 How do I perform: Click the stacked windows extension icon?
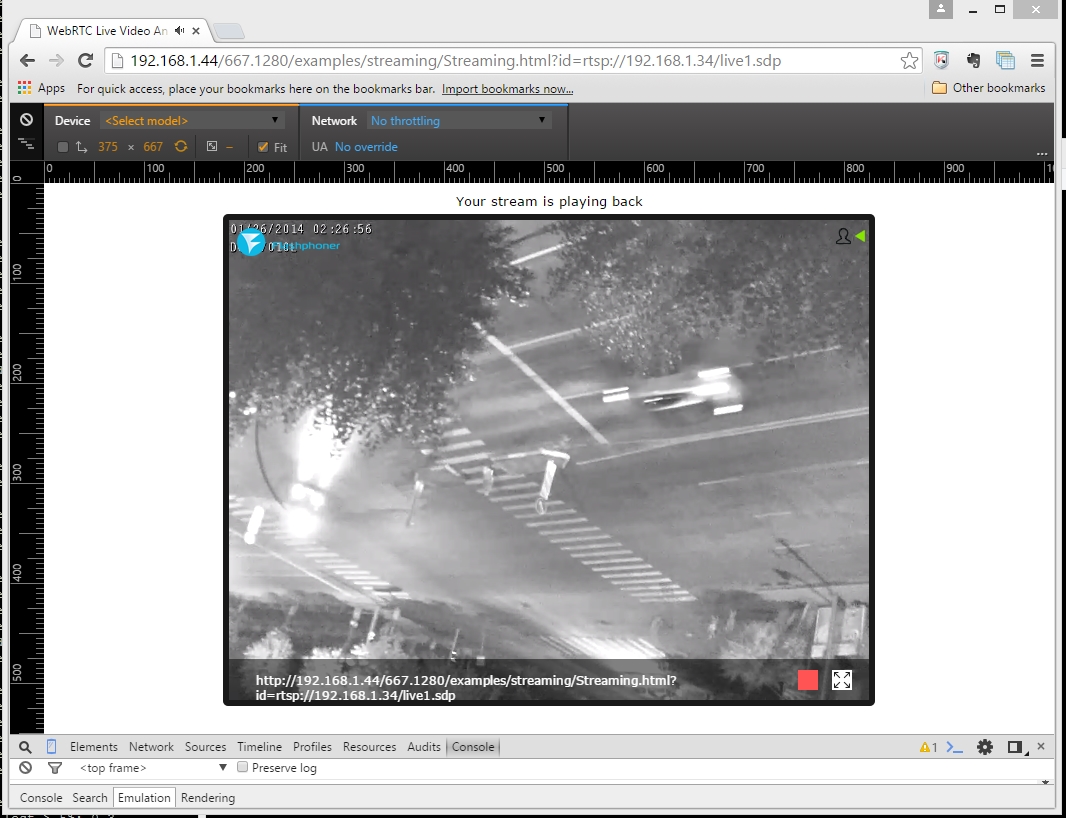pyautogui.click(x=1005, y=61)
